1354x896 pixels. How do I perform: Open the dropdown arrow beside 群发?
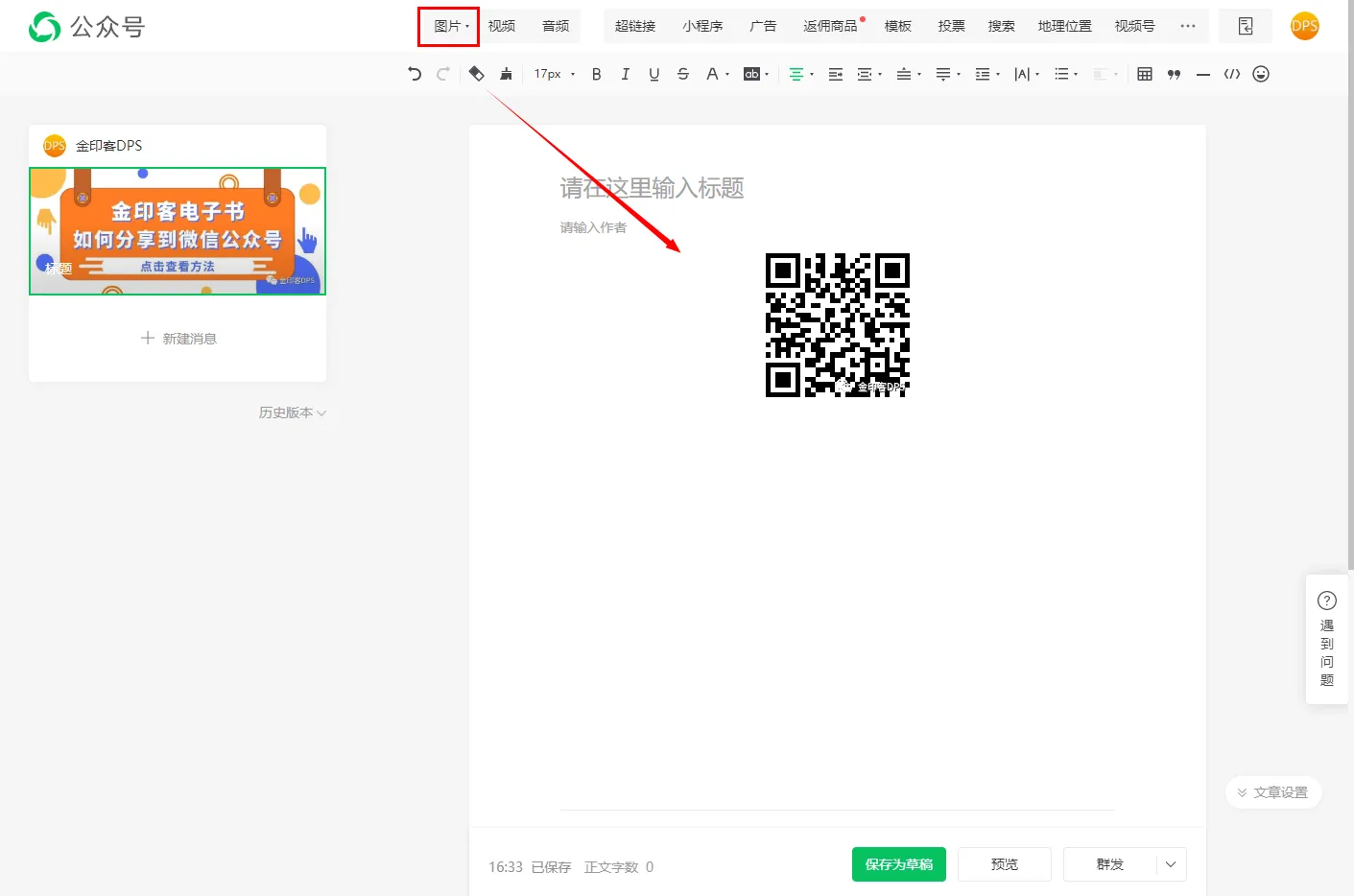(x=1172, y=864)
